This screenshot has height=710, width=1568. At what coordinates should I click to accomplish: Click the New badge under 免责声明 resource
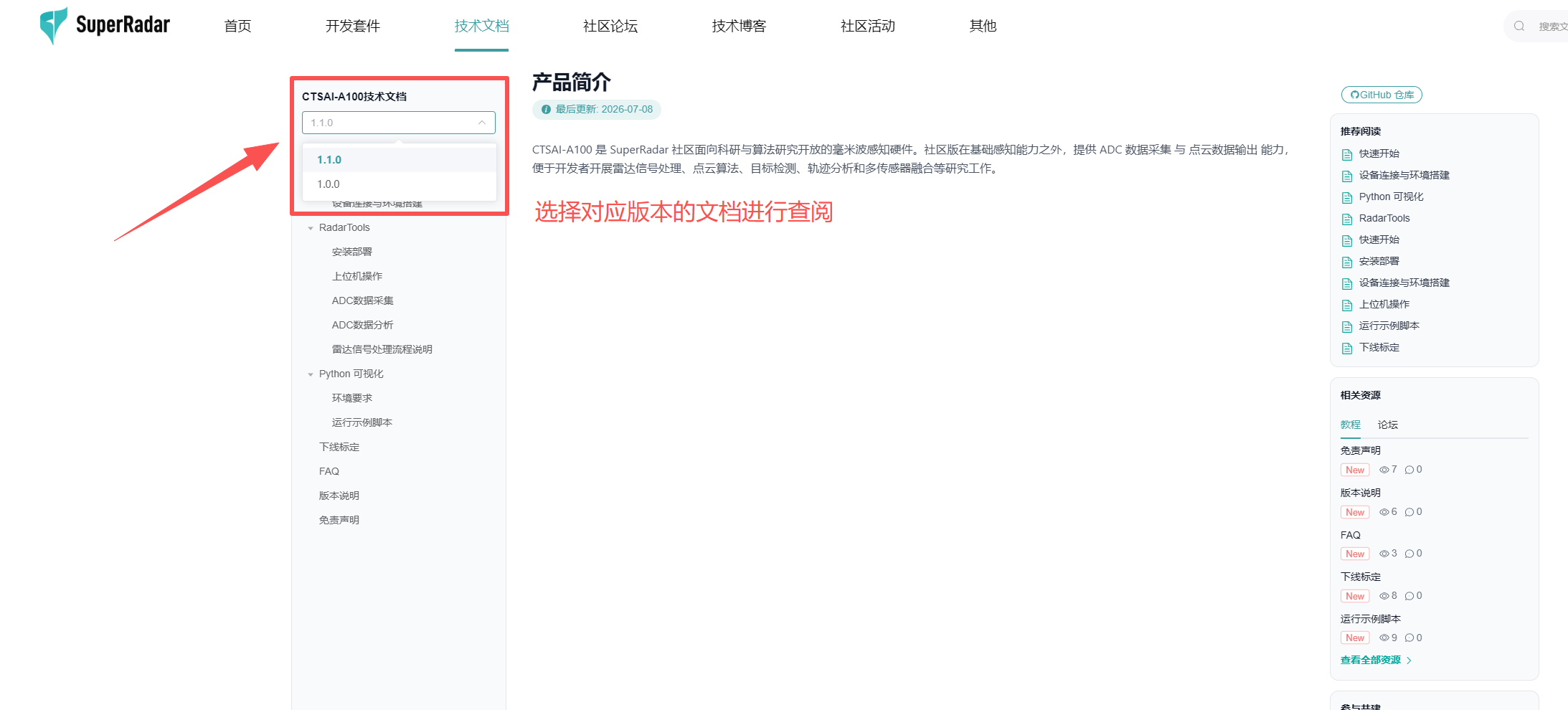click(1355, 470)
